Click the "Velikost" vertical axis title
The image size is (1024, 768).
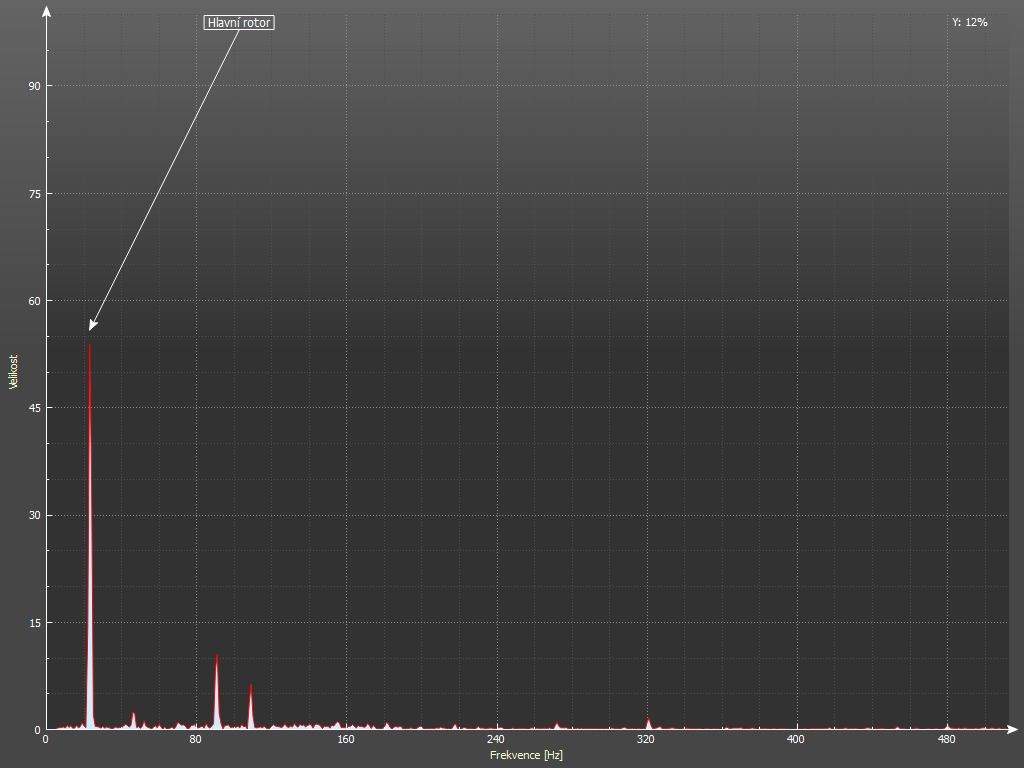[x=14, y=371]
